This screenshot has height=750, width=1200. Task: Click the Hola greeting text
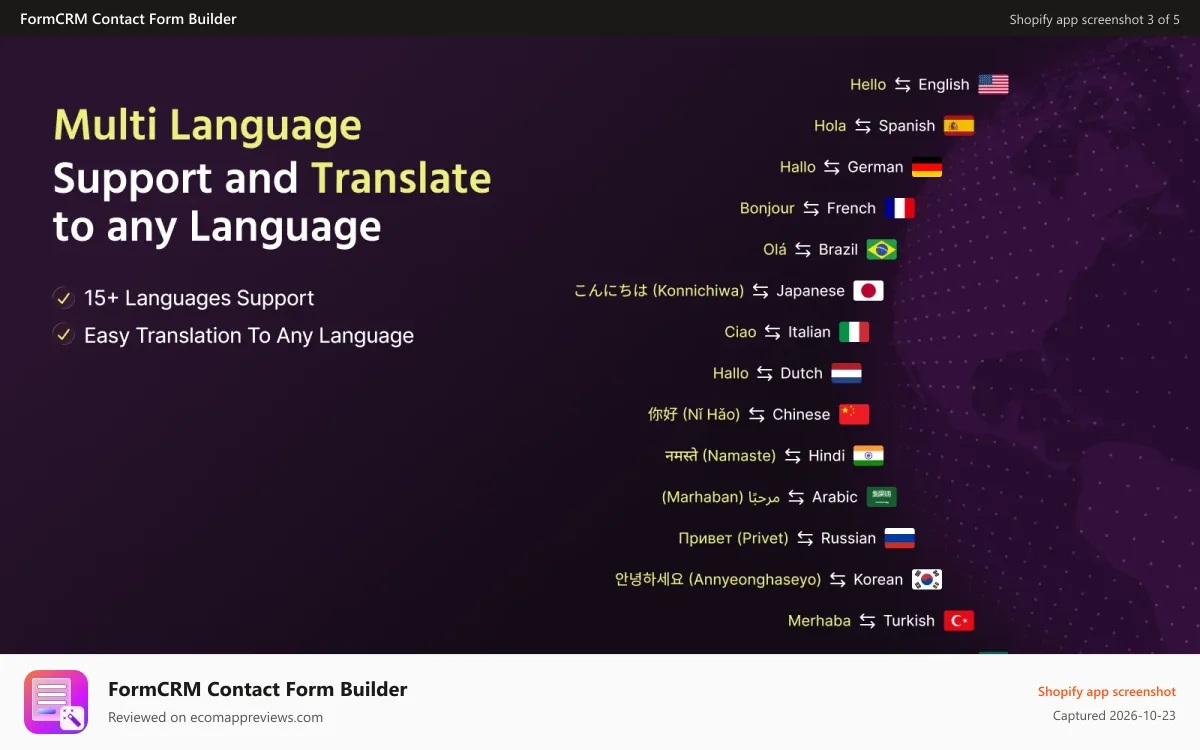point(830,126)
